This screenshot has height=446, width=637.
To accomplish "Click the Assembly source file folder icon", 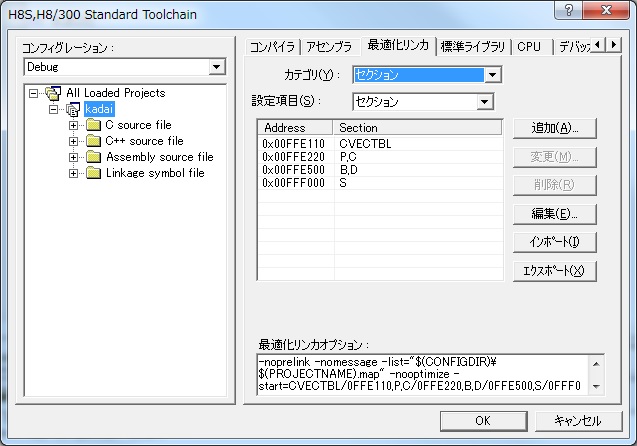I will [x=93, y=157].
